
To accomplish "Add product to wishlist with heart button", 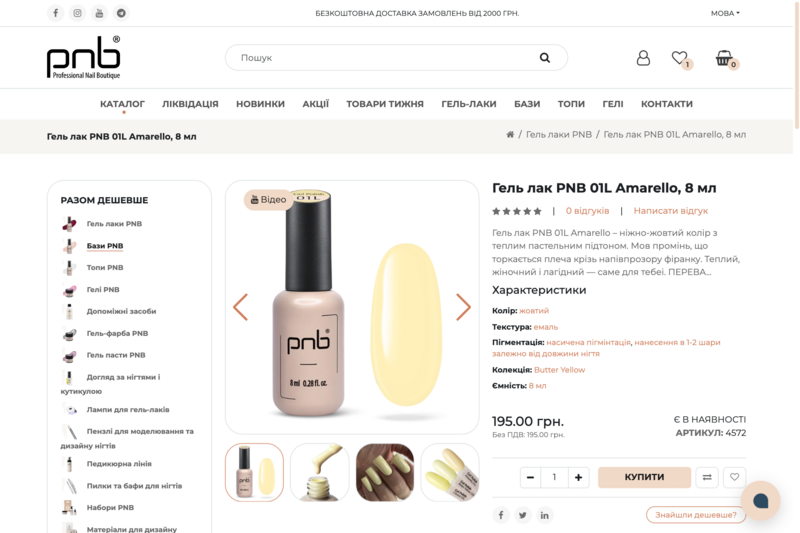I will click(x=735, y=477).
